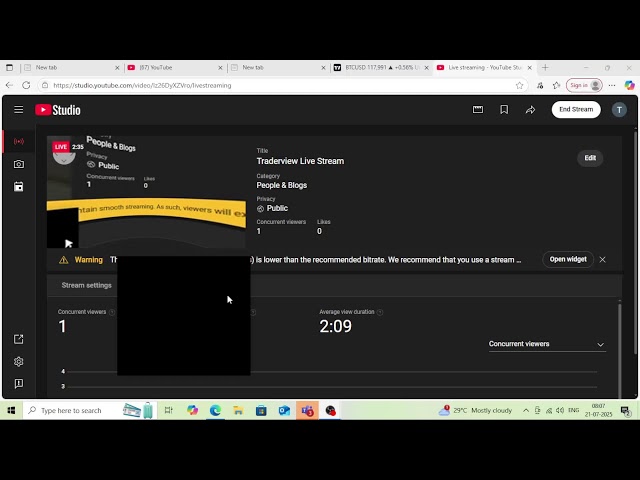Open the Send feedback icon in sidebar
This screenshot has width=640, height=480.
tap(19, 384)
